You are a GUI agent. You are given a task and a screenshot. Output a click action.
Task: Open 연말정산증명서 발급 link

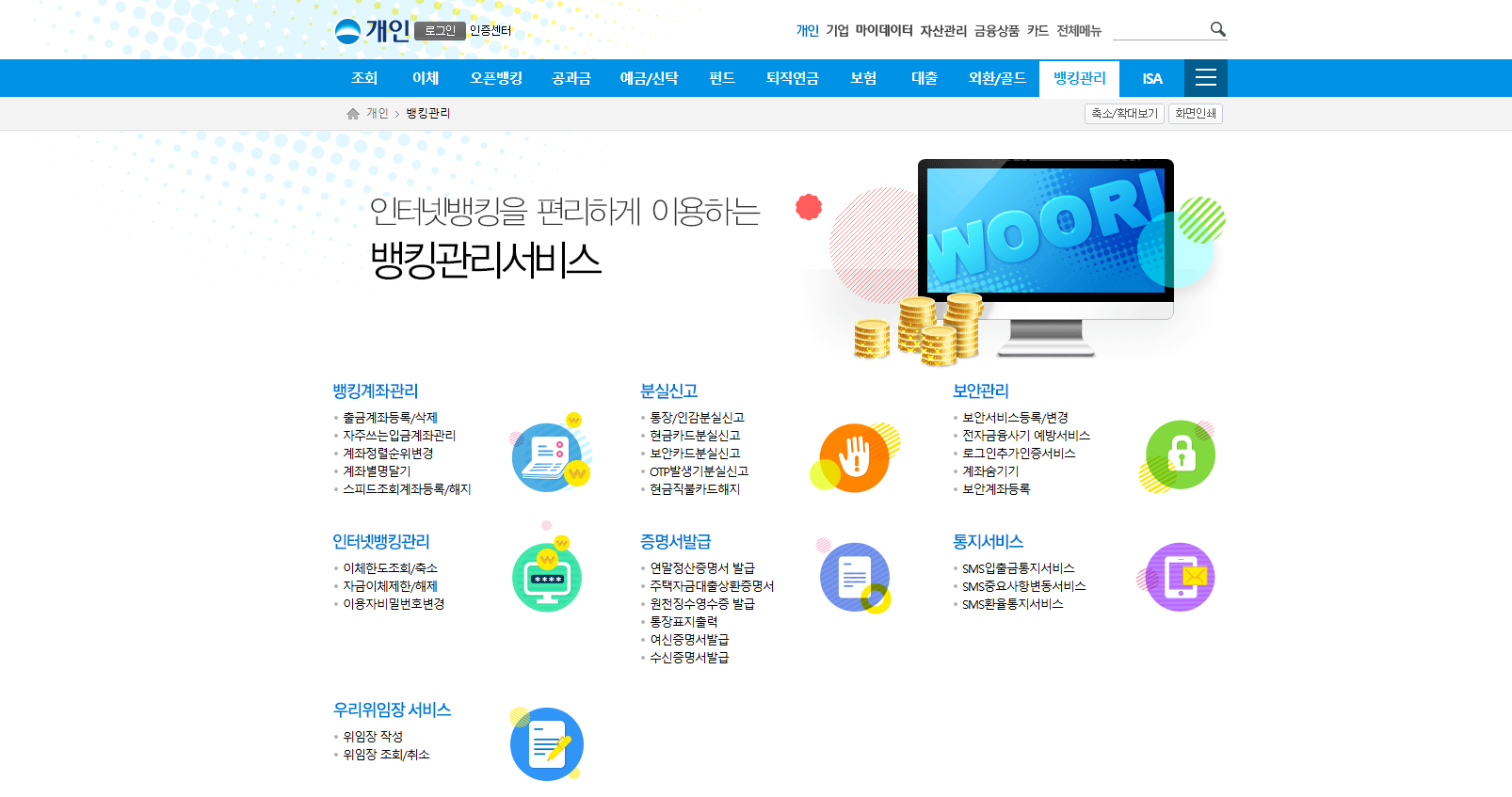702,568
